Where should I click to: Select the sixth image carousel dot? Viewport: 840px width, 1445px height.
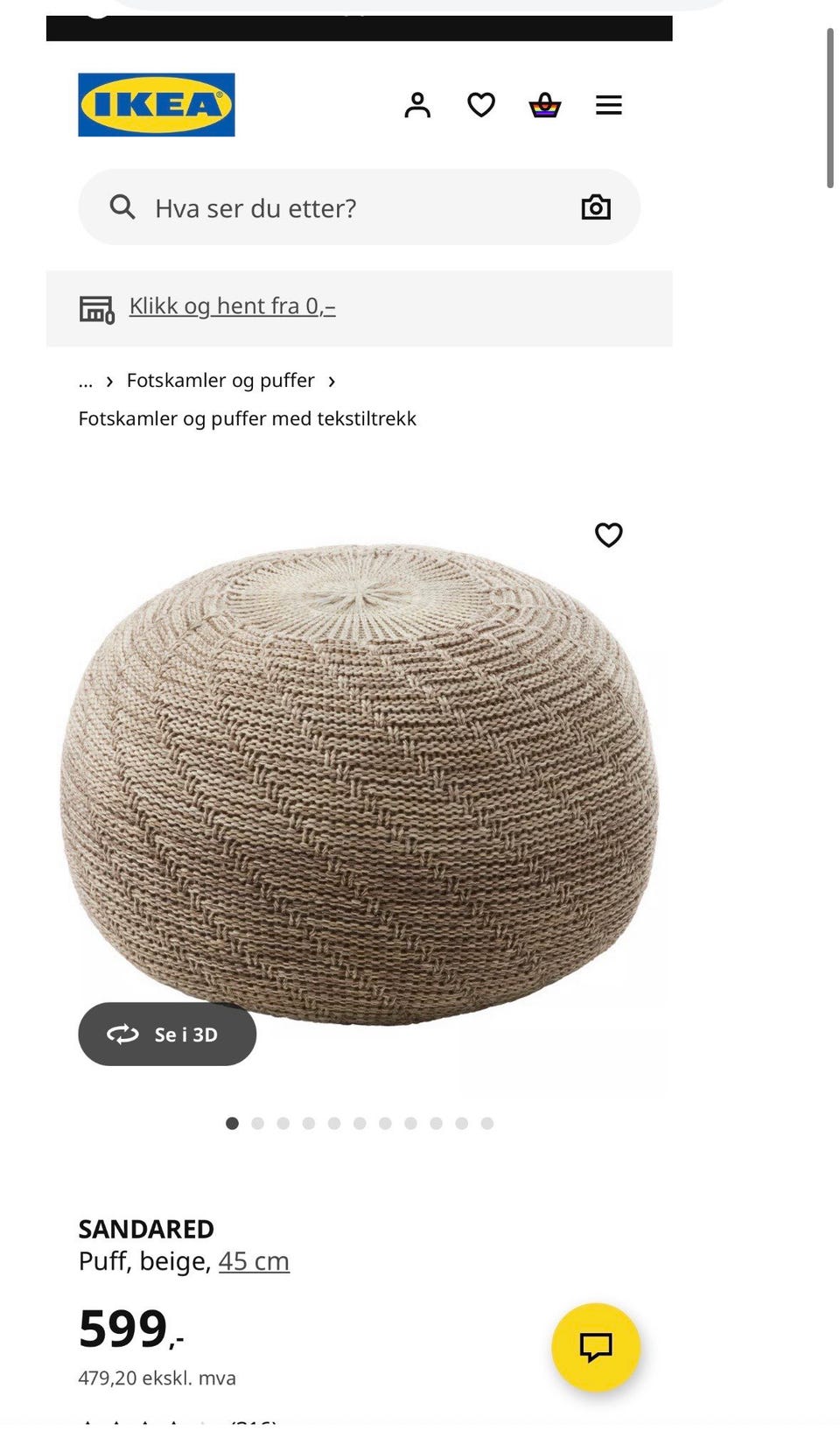pos(360,1123)
